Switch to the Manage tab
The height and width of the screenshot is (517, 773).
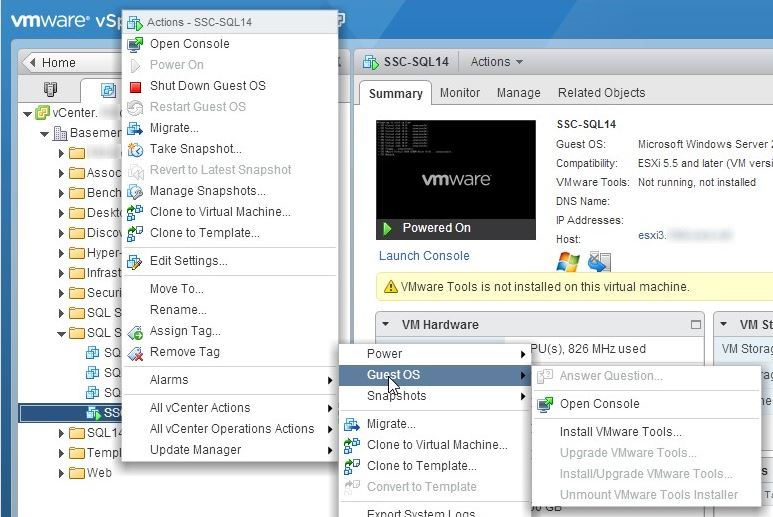519,93
